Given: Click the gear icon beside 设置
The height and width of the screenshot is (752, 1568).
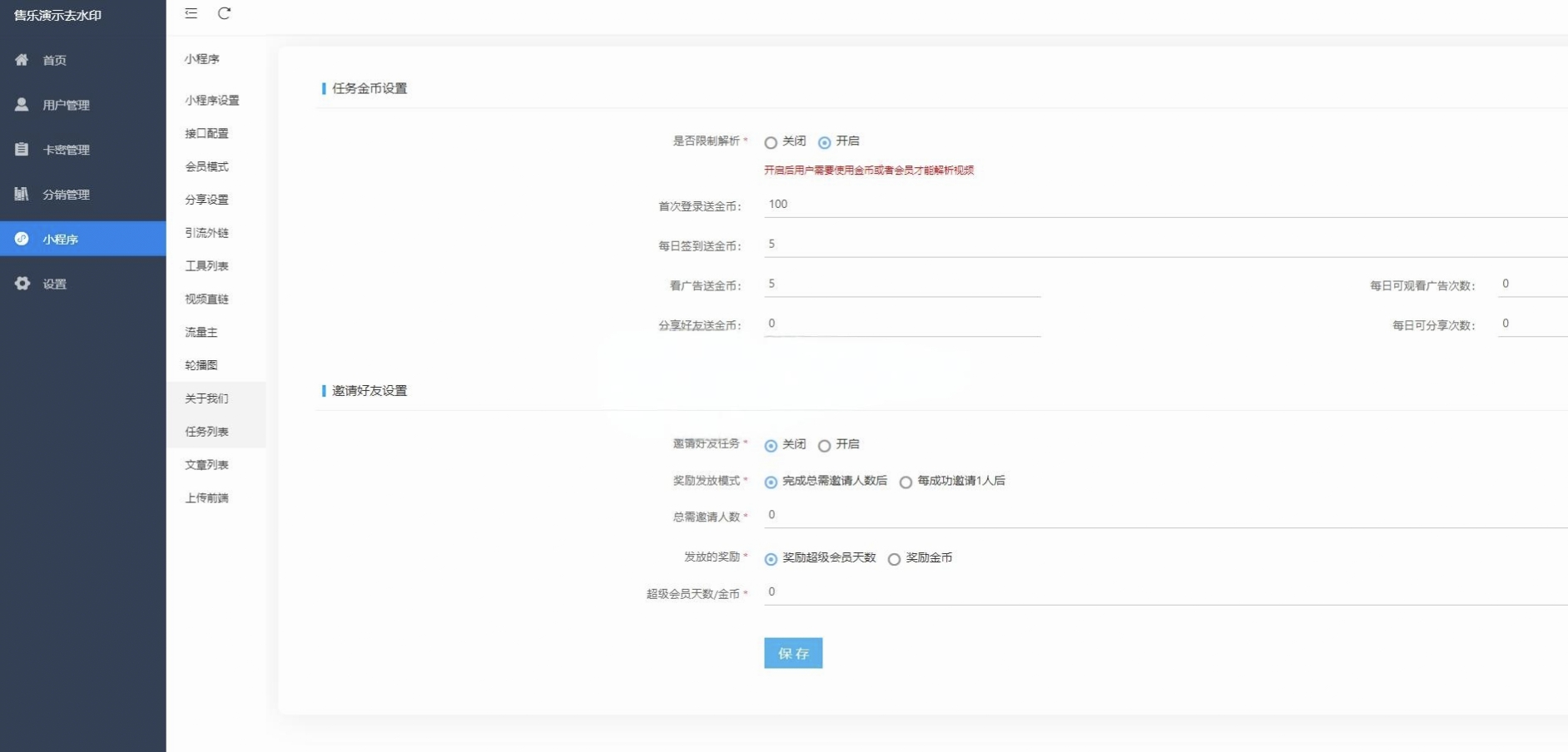Looking at the screenshot, I should (22, 284).
